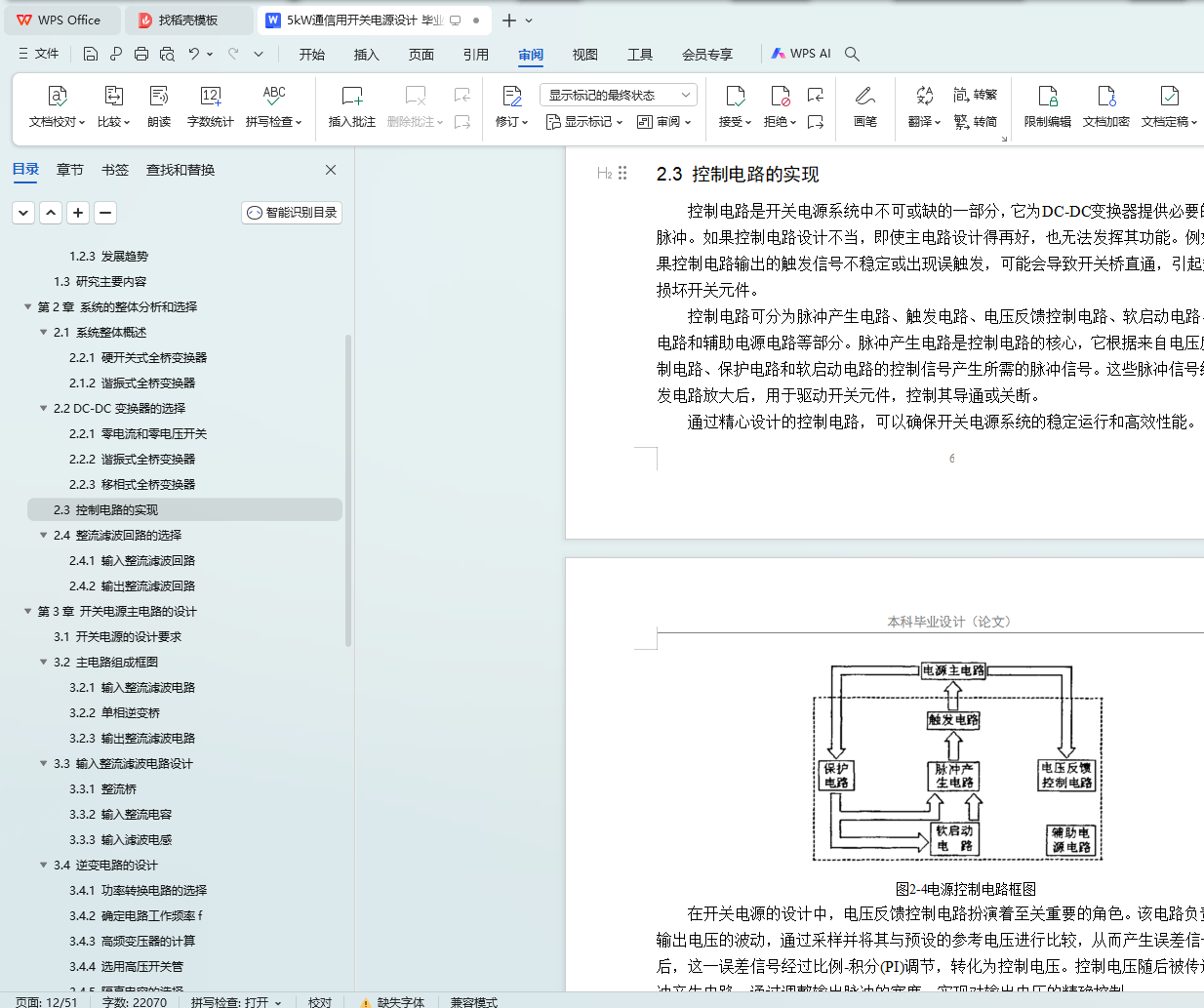Select the 画笔 pen tool
The width and height of the screenshot is (1204, 1008).
pos(865,106)
